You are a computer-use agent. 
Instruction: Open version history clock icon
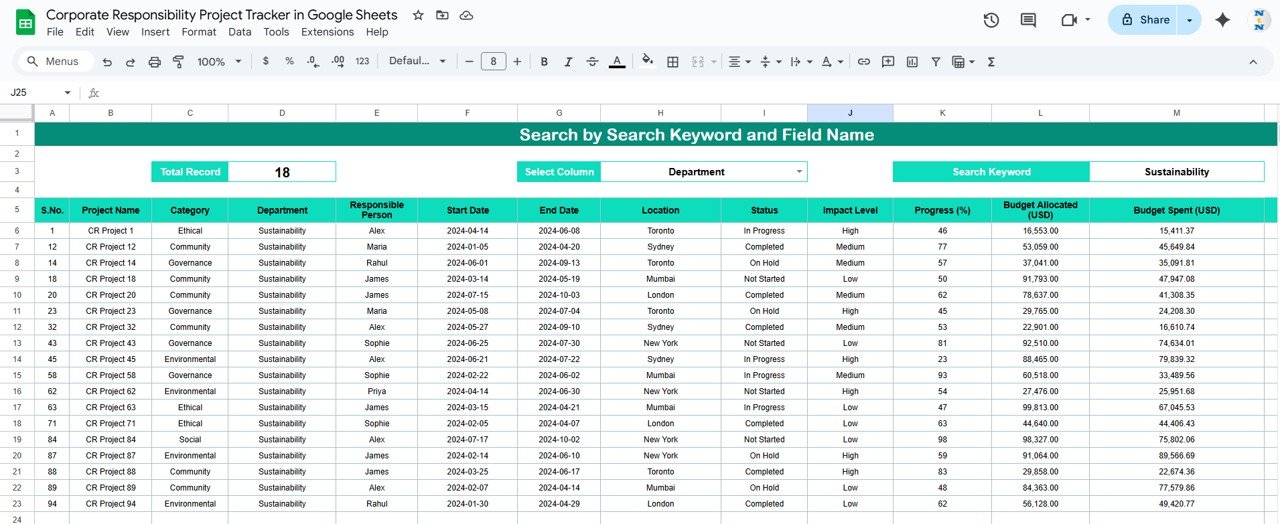991,20
